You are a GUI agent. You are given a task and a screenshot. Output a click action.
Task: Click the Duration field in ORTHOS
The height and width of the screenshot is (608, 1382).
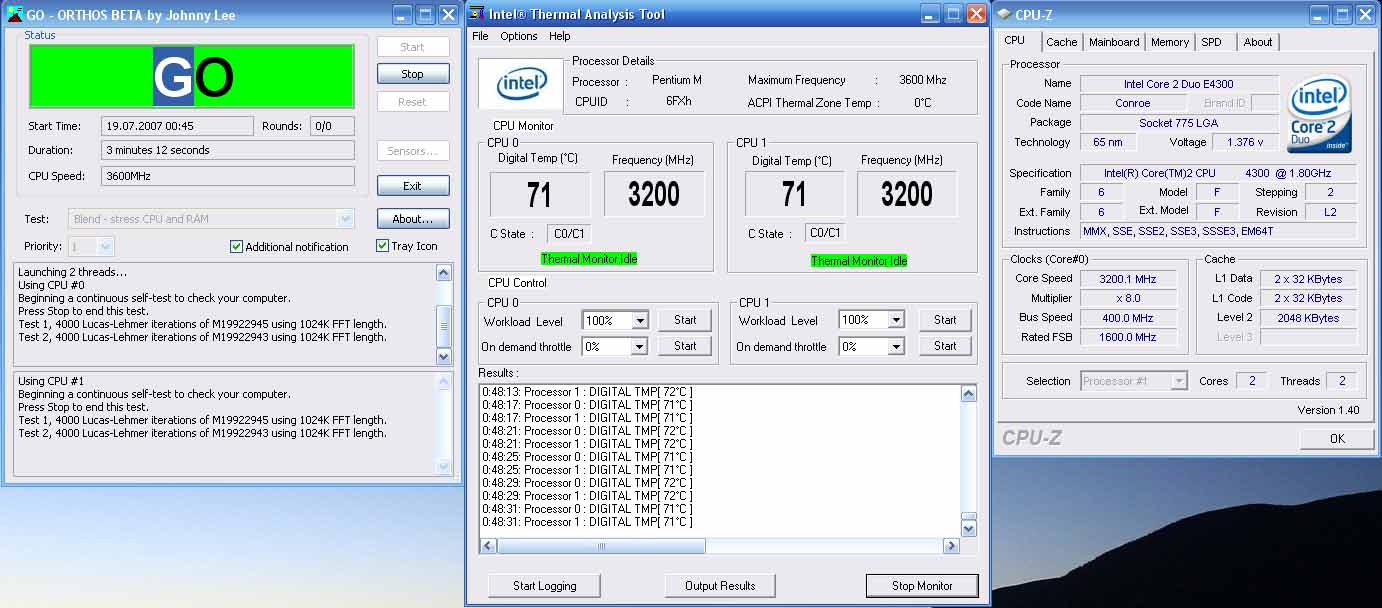point(228,150)
